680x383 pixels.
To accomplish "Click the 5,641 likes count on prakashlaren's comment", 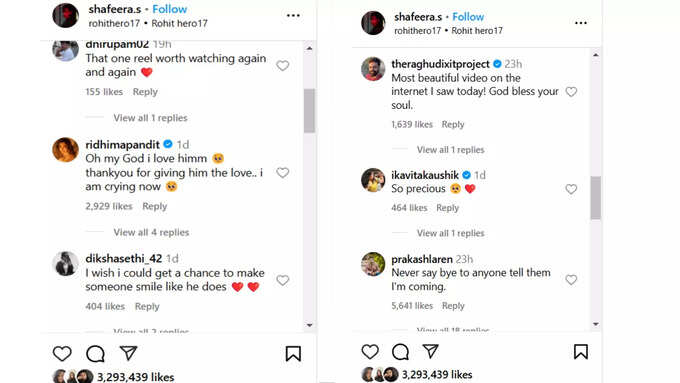I will (x=412, y=305).
